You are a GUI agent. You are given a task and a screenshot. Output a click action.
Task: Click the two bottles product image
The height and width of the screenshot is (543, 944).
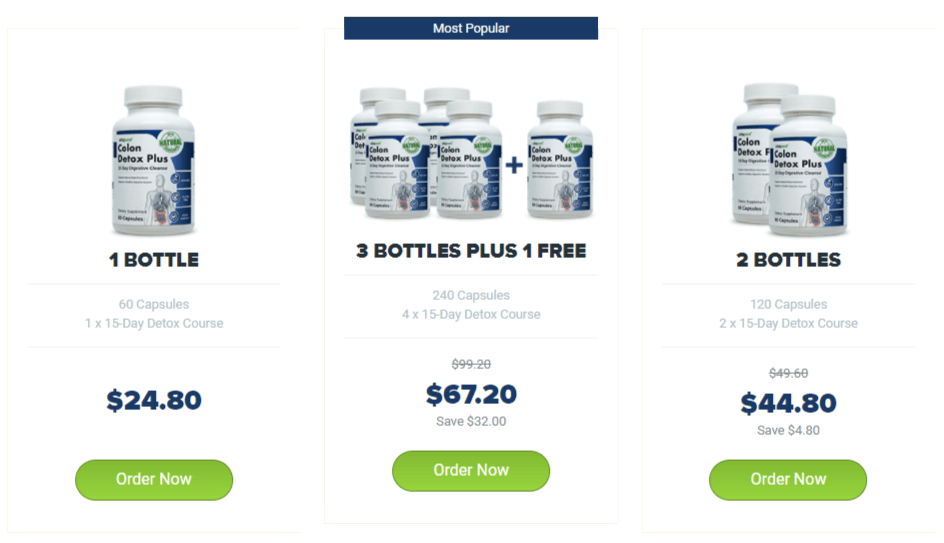click(789, 159)
